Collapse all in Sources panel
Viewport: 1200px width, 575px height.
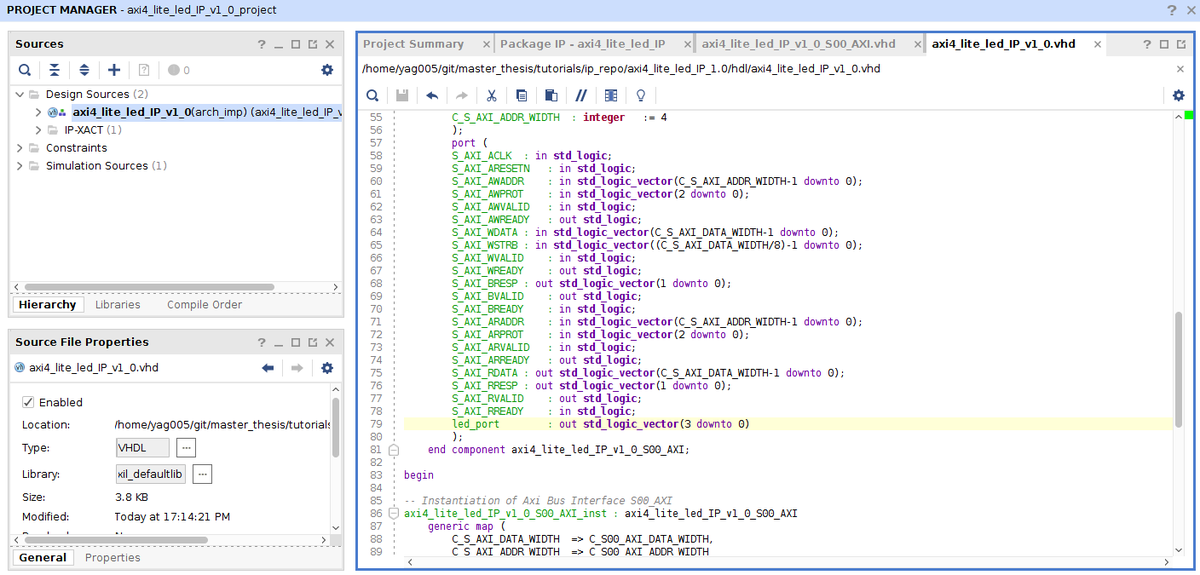(x=54, y=70)
